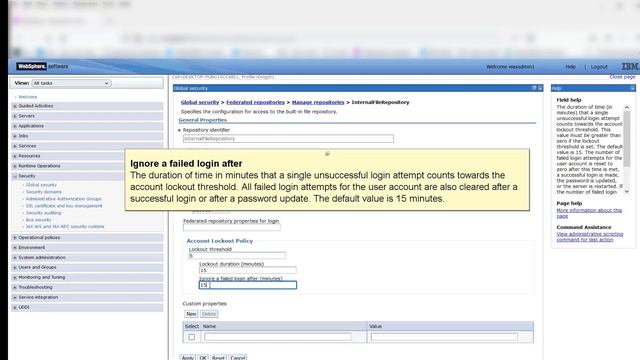The image size is (640, 360).
Task: Expand the UDDI navigation section
Action: tap(15, 307)
